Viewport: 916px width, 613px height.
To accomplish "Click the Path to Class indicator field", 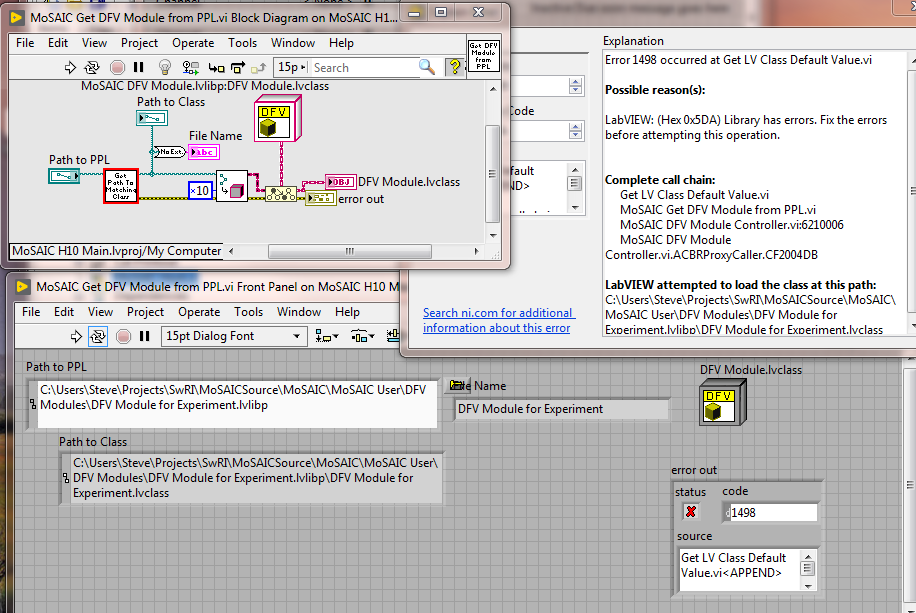I will point(256,477).
